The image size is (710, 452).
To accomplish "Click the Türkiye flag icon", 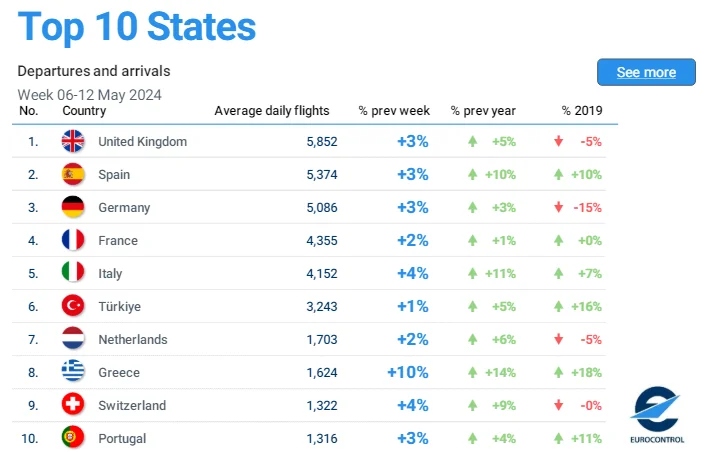I will (73, 306).
